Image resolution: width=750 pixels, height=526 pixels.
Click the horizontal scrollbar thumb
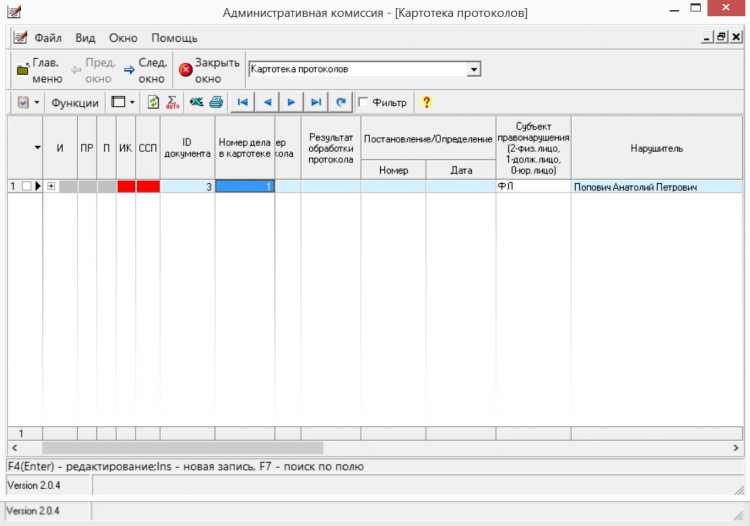pos(183,448)
